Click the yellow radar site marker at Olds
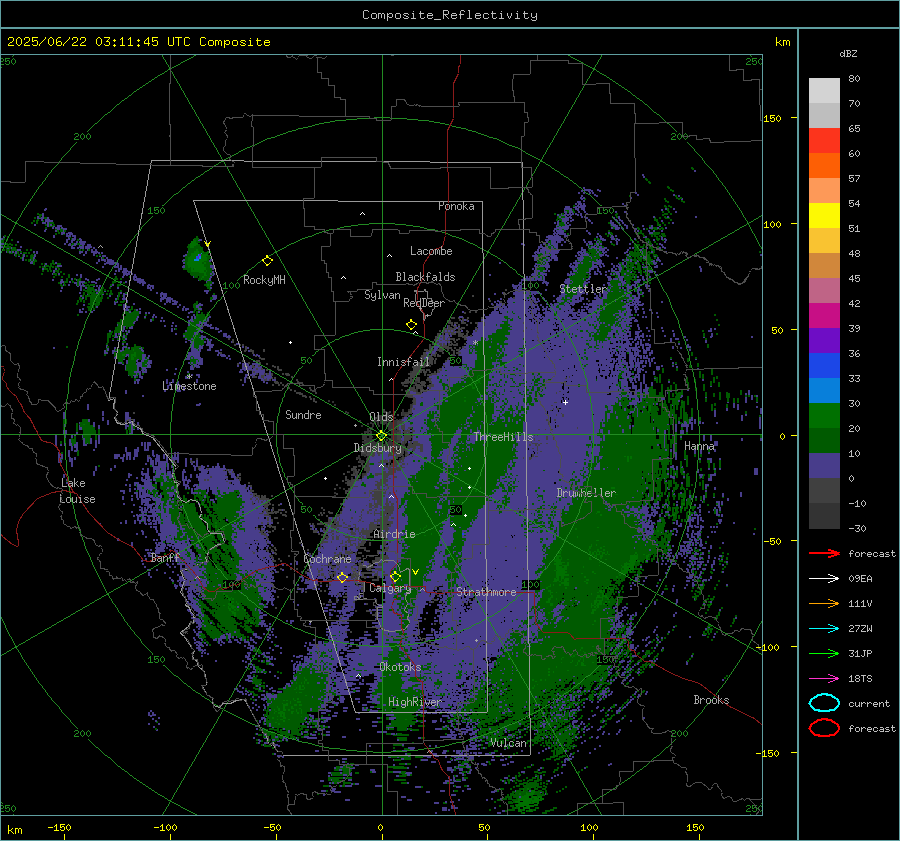 click(x=381, y=436)
